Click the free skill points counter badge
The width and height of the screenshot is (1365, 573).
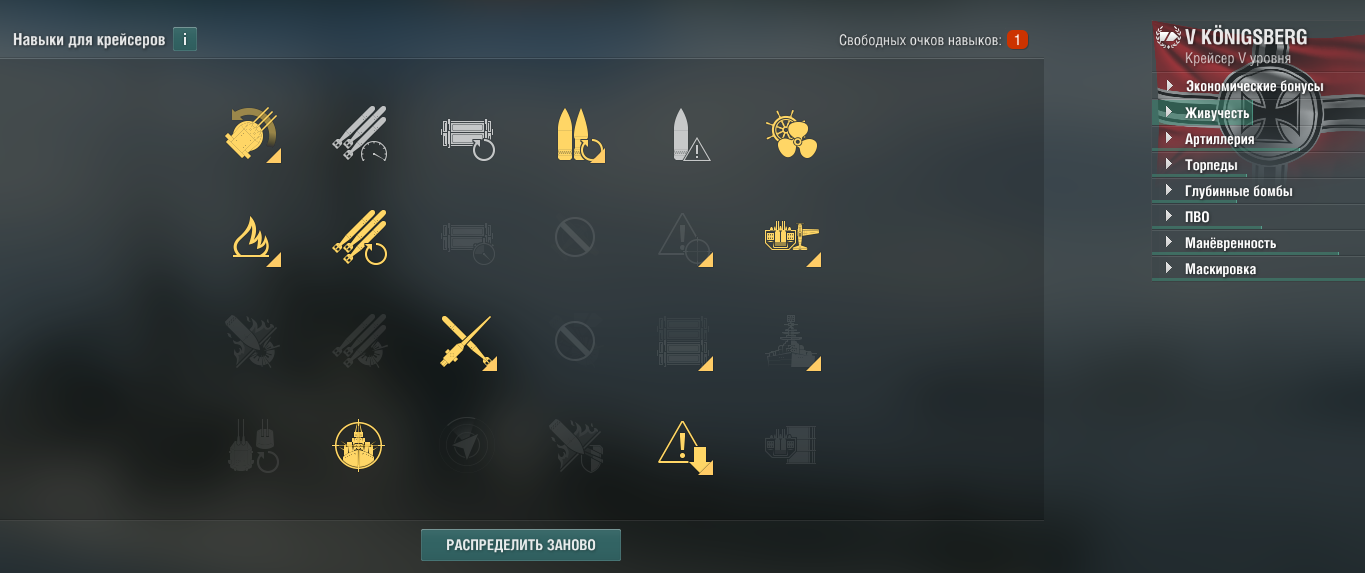click(x=1018, y=40)
